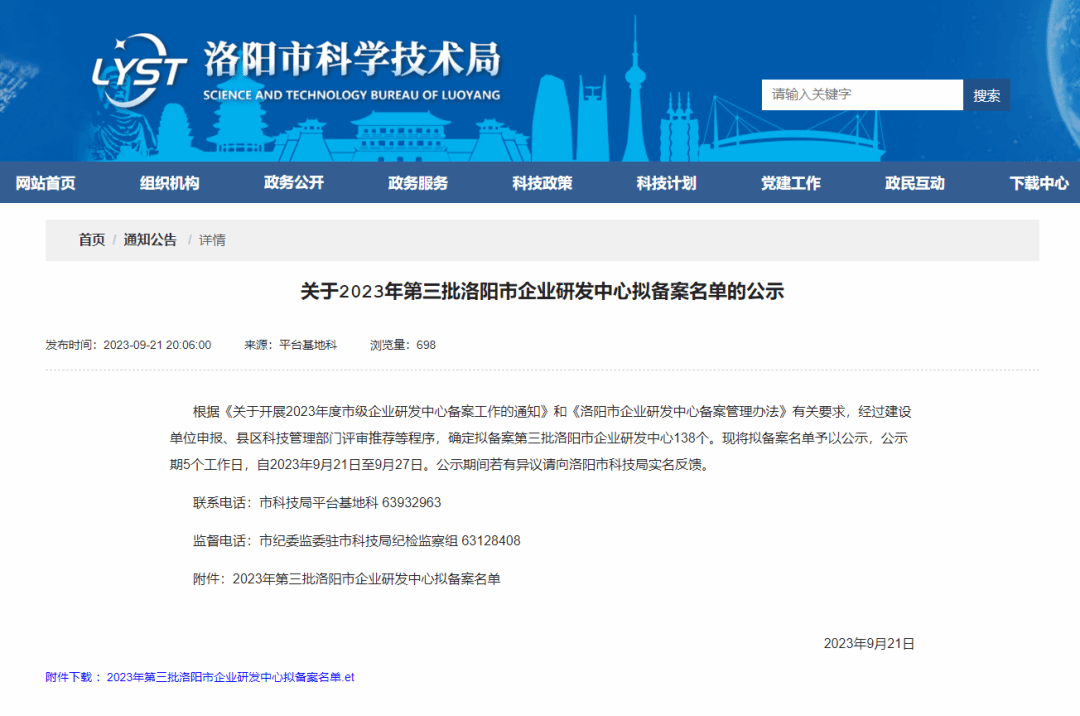Click the search keyword input field
The width and height of the screenshot is (1080, 716).
click(862, 94)
